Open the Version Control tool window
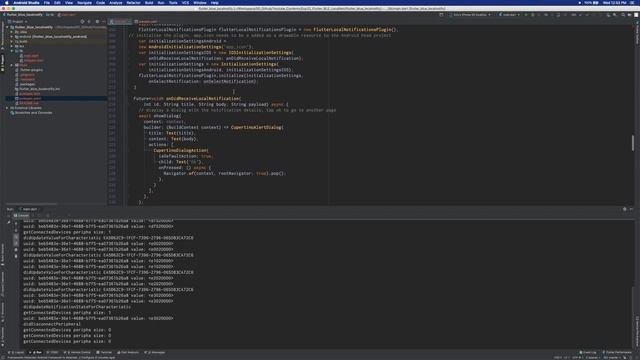 (78, 352)
